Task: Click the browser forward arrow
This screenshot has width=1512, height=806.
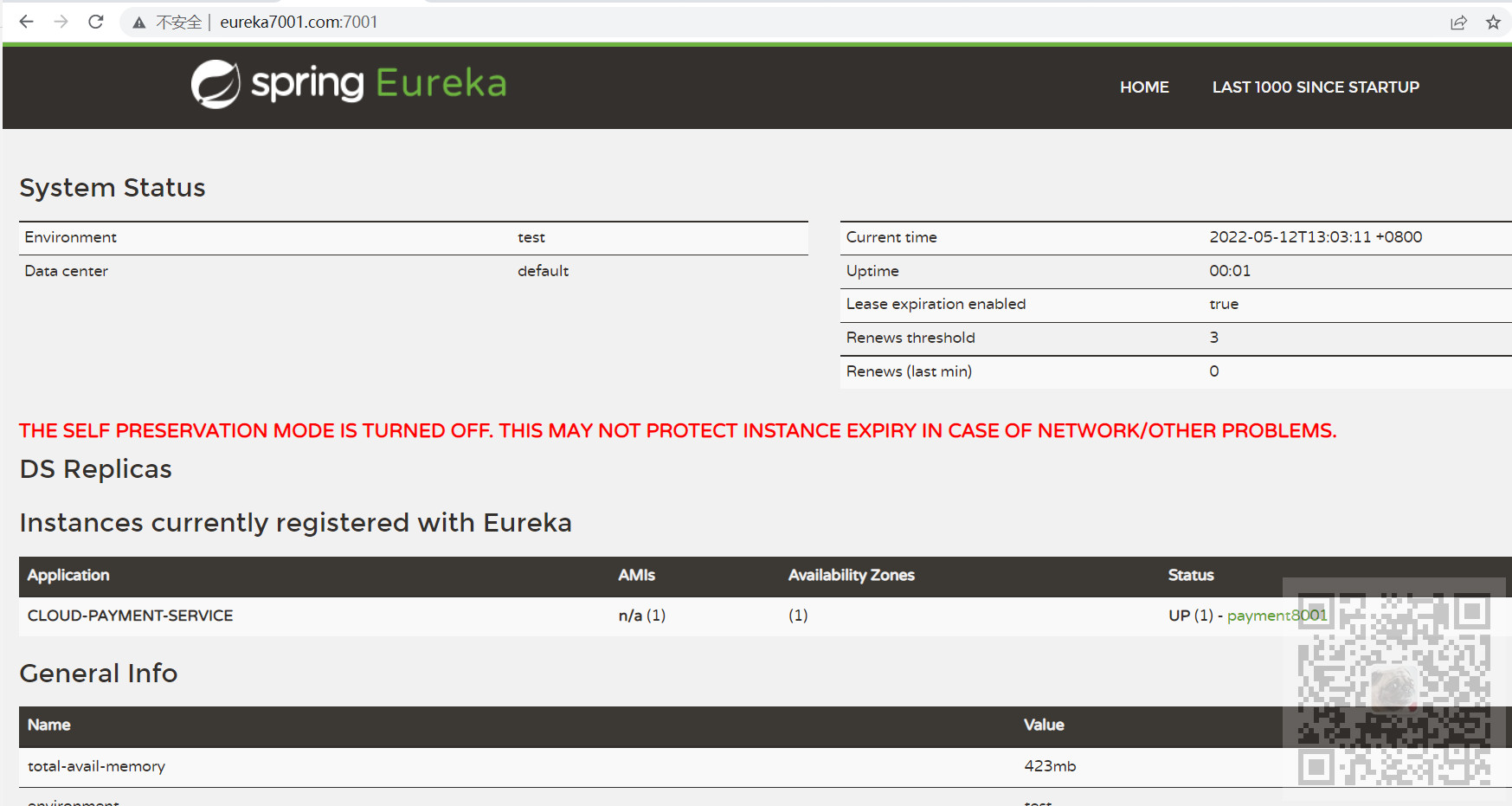Action: pyautogui.click(x=61, y=22)
